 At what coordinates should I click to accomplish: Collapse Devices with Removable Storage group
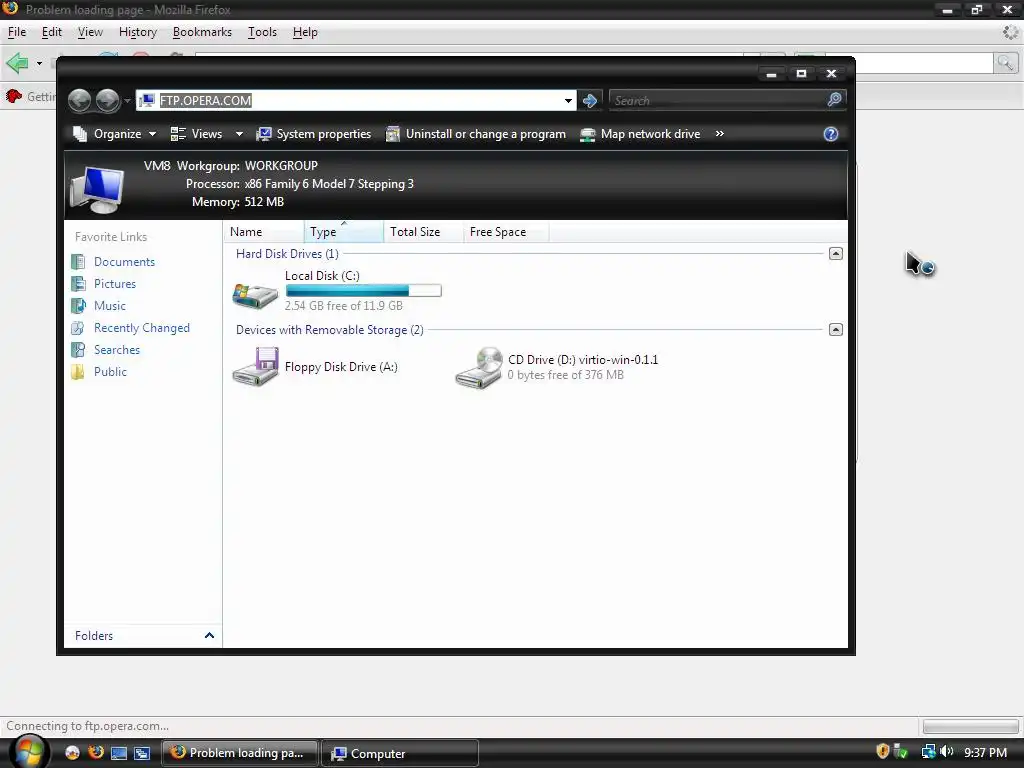[835, 330]
